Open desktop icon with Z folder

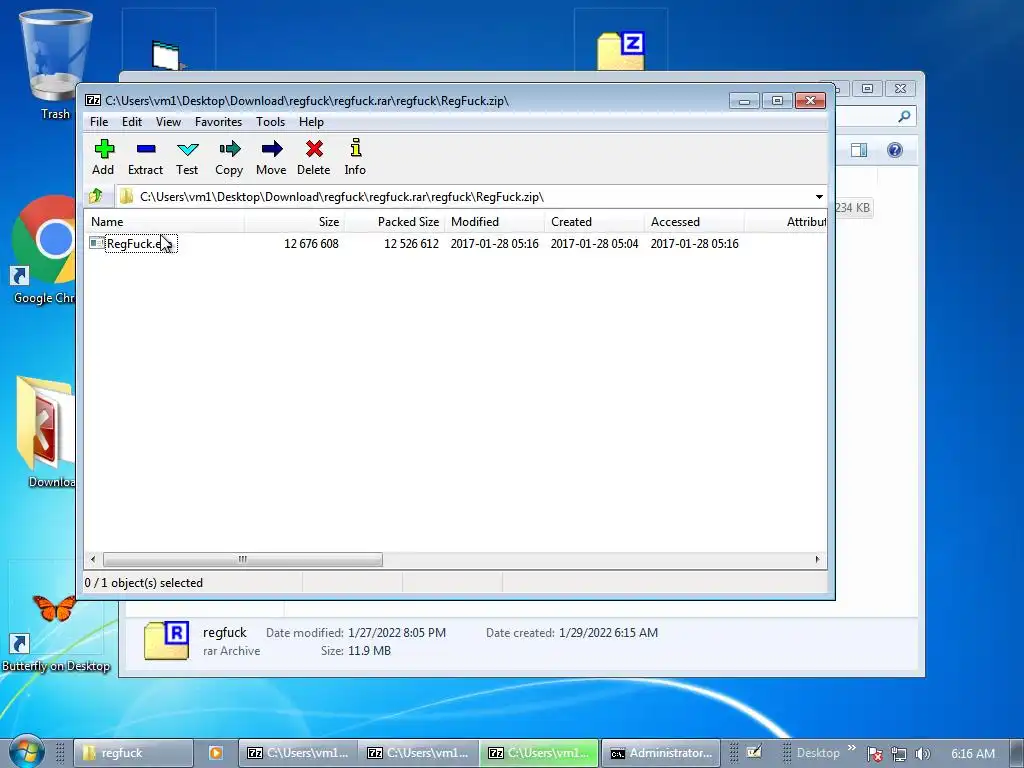(620, 50)
